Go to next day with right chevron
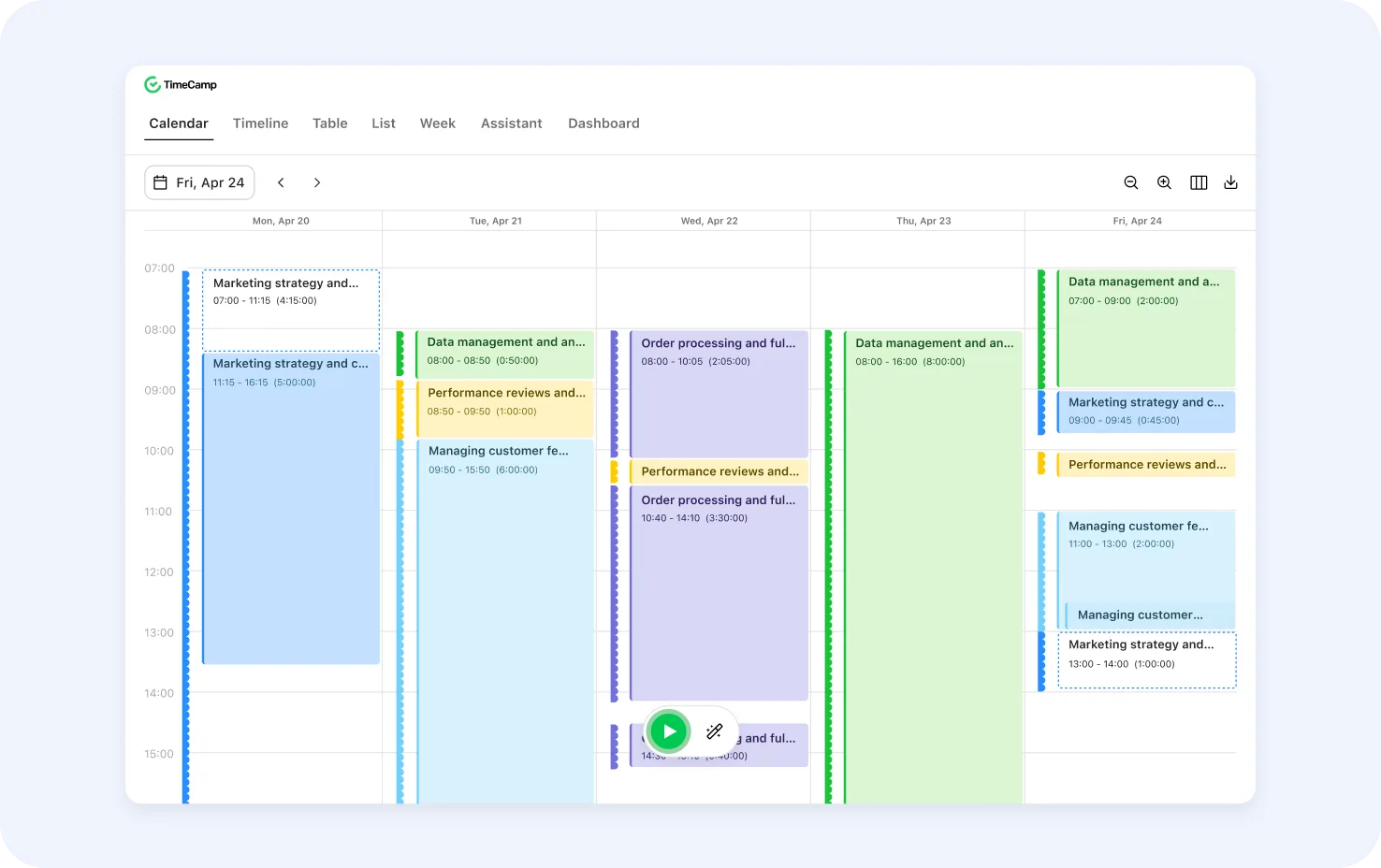 coord(317,182)
